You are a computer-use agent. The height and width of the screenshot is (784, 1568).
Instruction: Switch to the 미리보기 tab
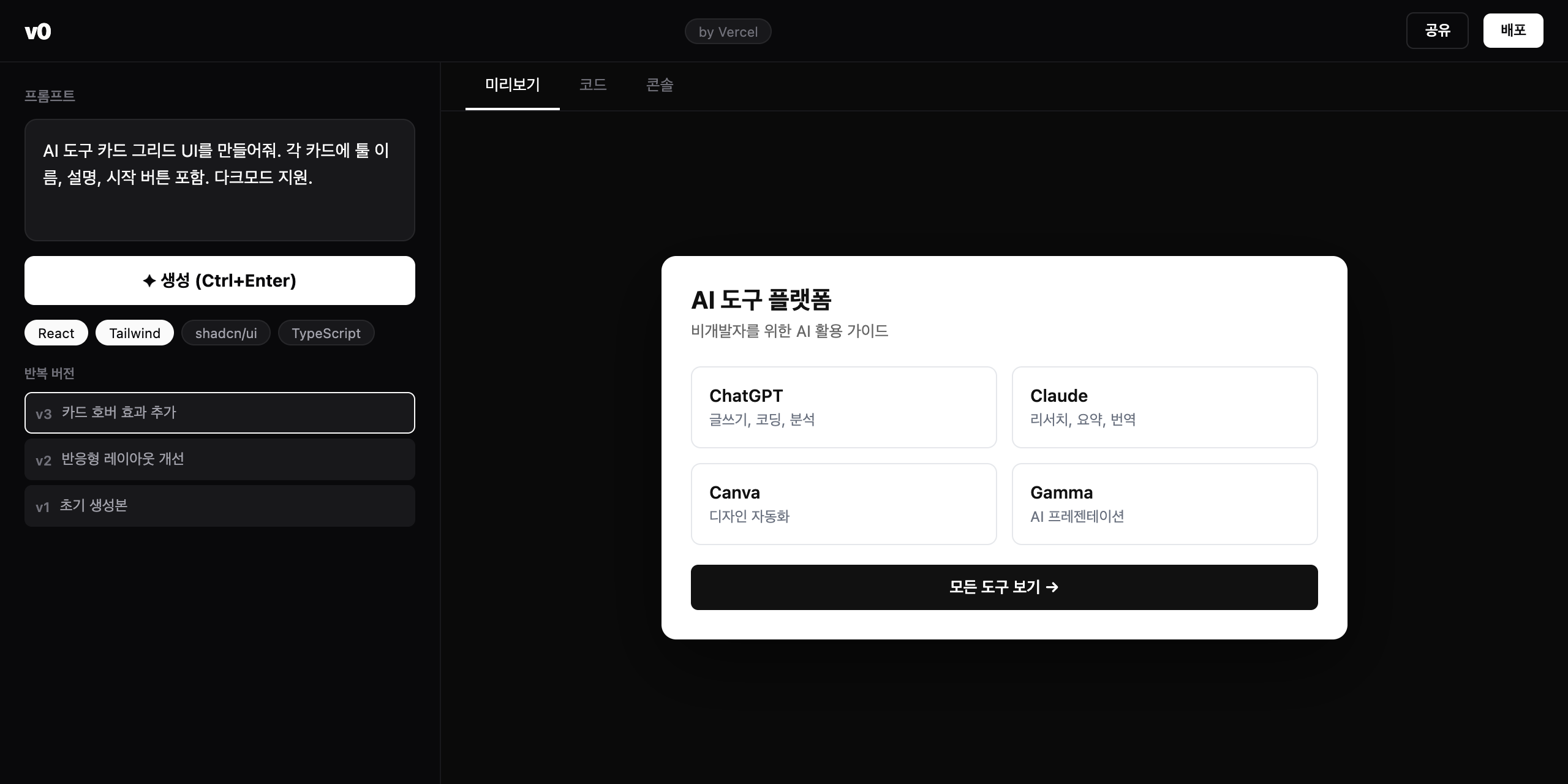click(512, 85)
